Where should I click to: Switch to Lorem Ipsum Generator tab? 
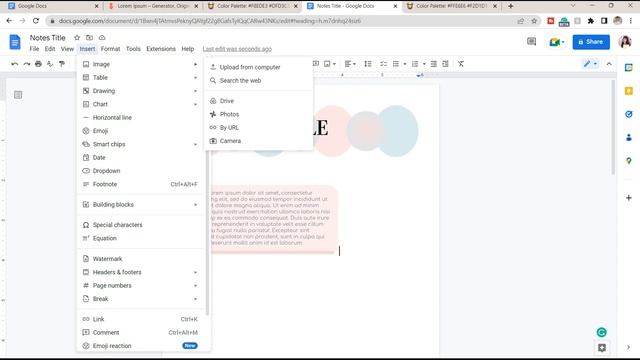pos(153,6)
